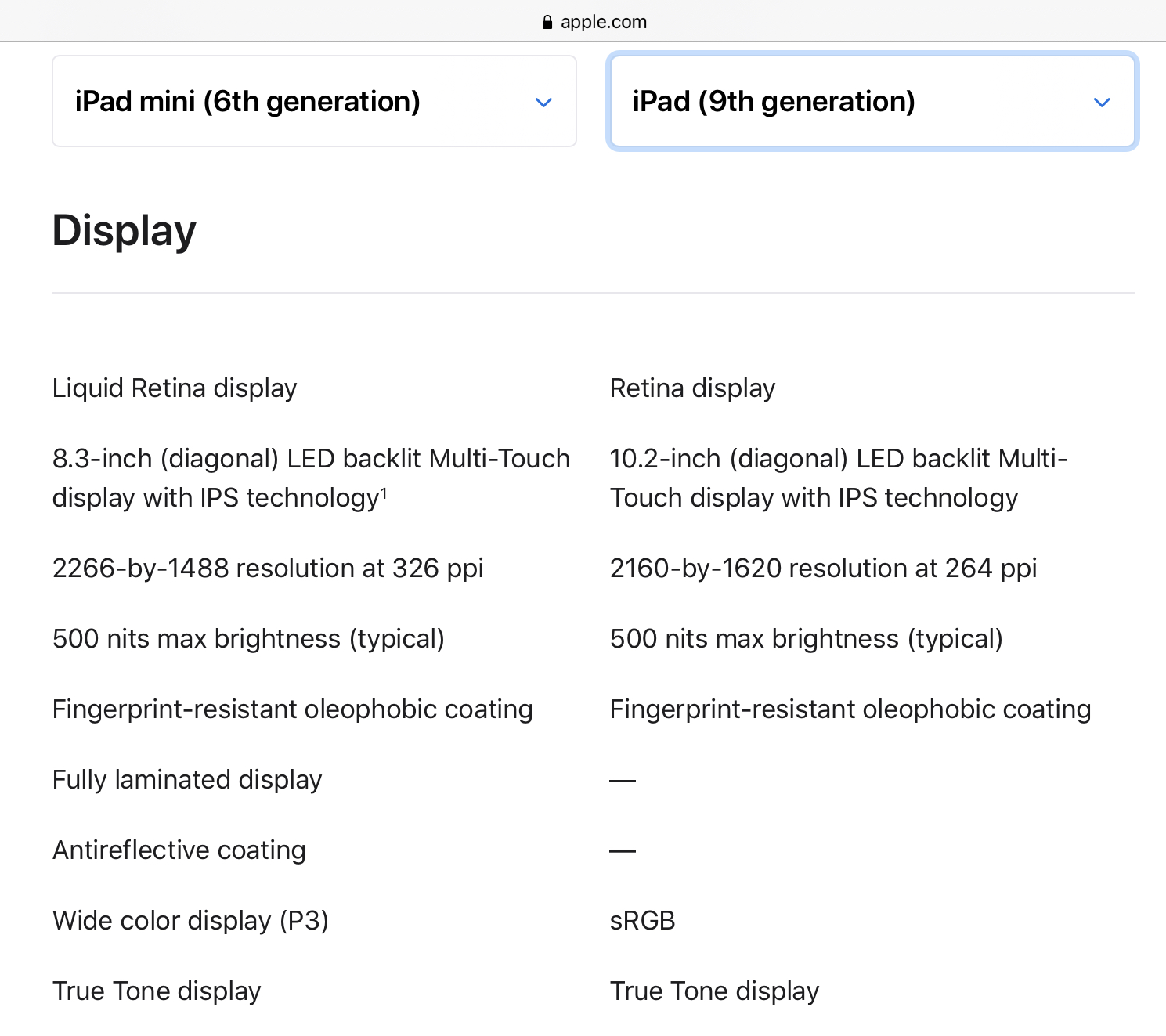The width and height of the screenshot is (1166, 1036).
Task: Click the Fully laminated display text
Action: (x=187, y=780)
